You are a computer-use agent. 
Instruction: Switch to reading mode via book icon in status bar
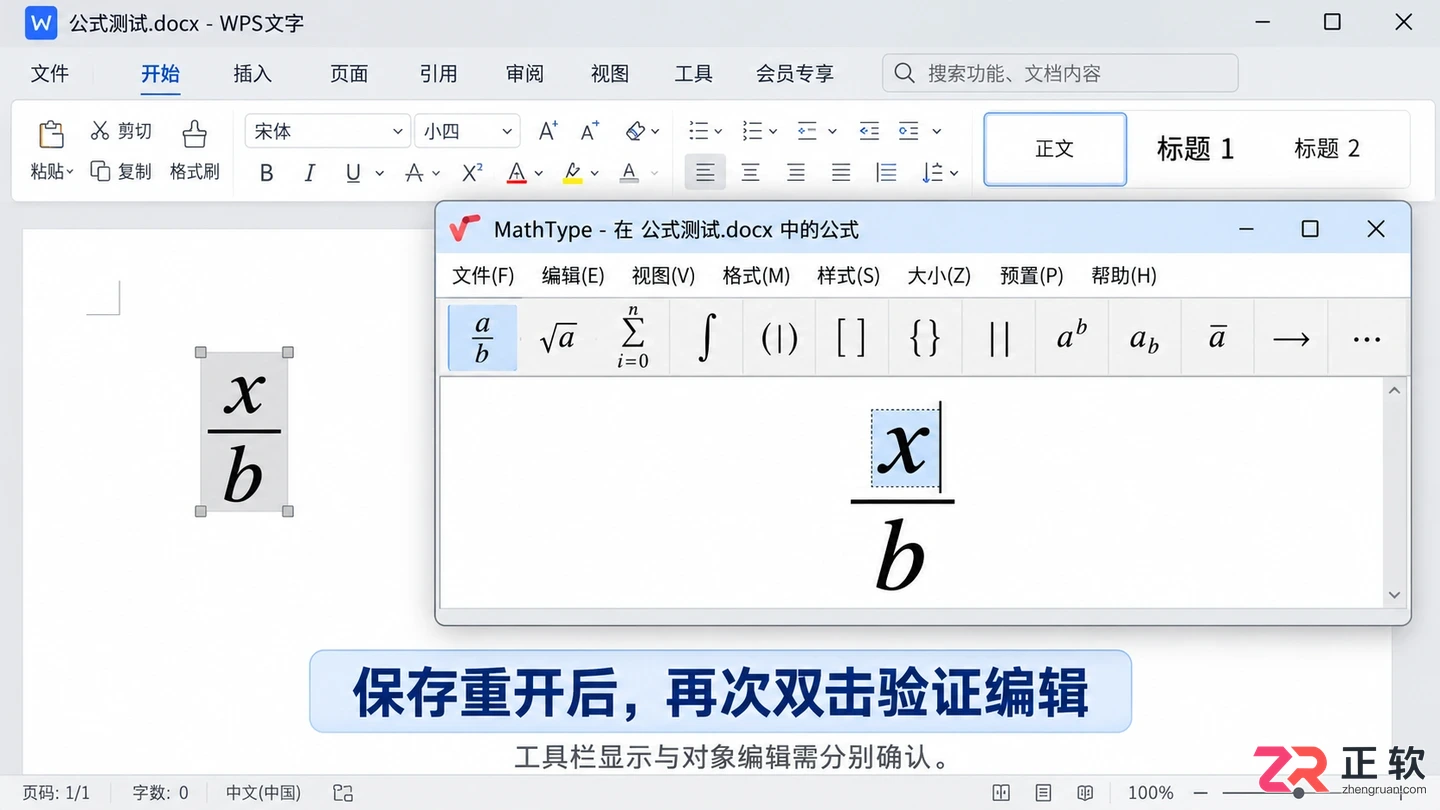(x=1085, y=793)
